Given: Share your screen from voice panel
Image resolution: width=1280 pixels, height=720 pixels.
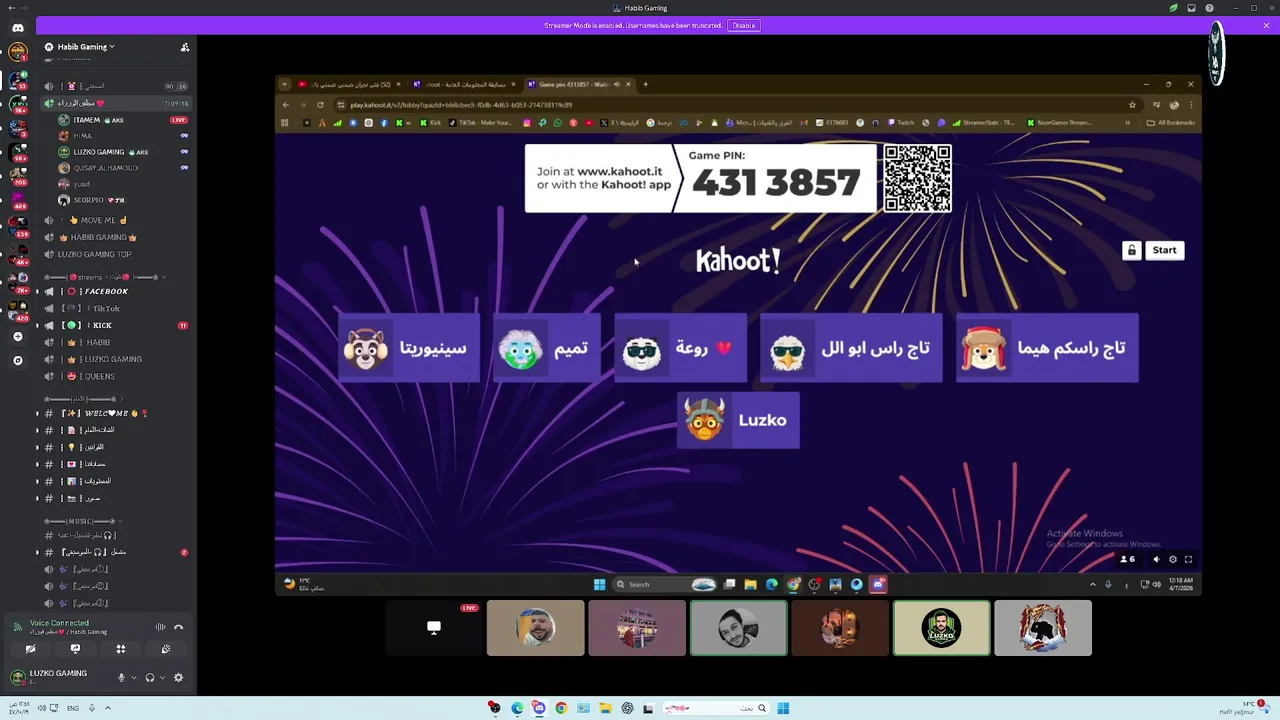Looking at the screenshot, I should 75,649.
